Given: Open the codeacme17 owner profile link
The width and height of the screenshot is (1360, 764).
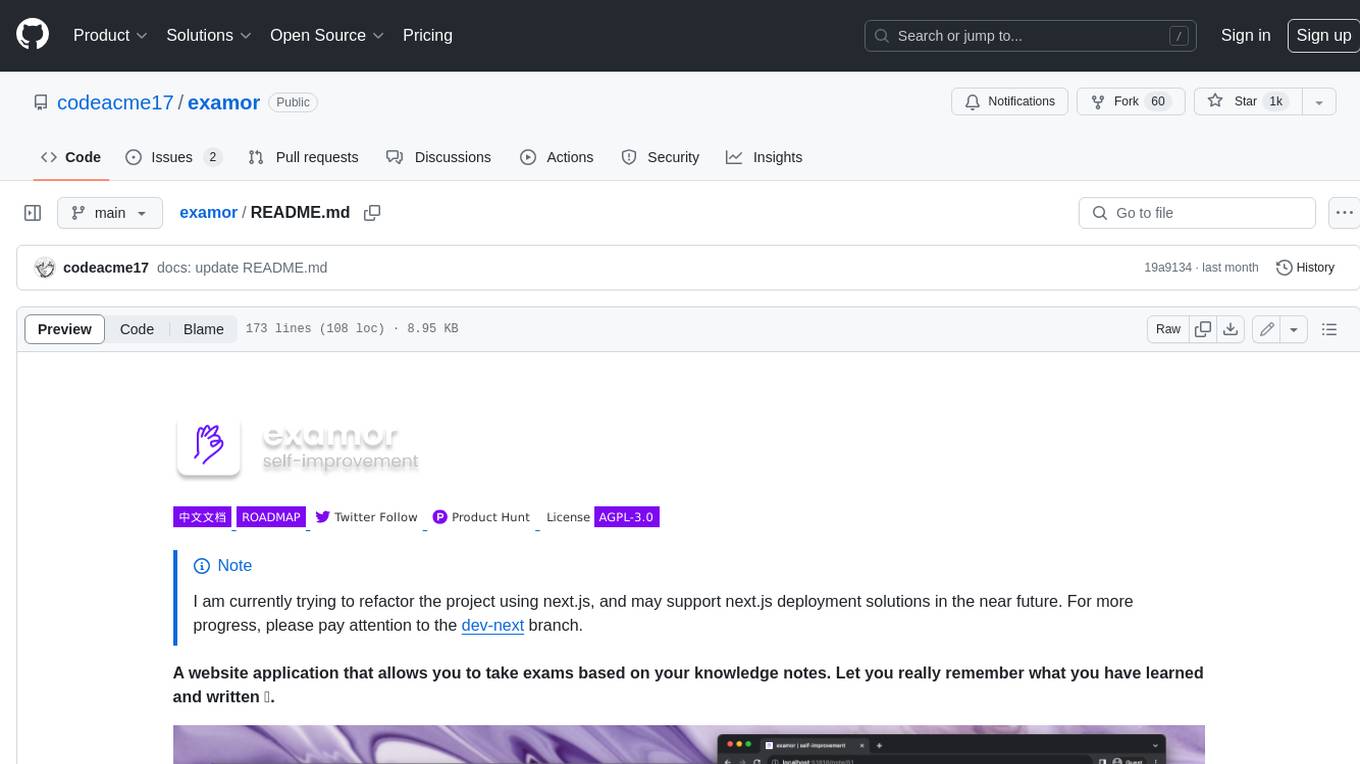Looking at the screenshot, I should (115, 102).
